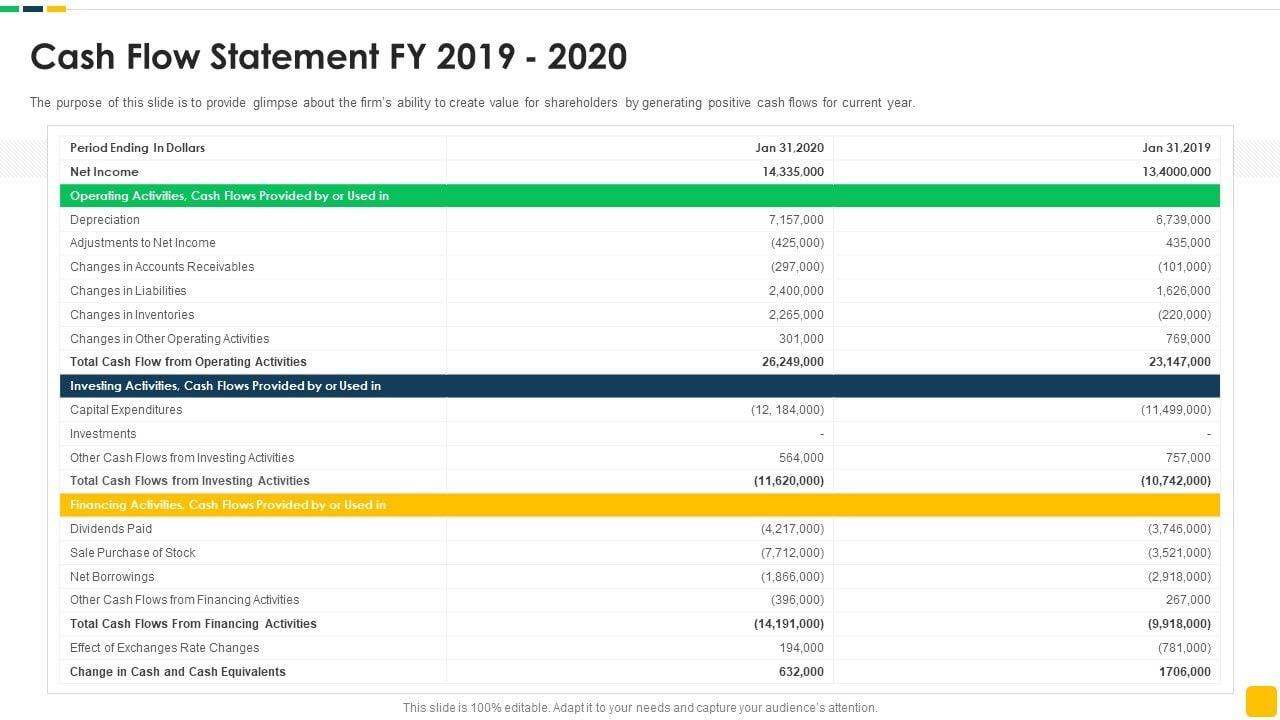Click the green accent bar at top-left
The image size is (1280, 720).
(9, 8)
